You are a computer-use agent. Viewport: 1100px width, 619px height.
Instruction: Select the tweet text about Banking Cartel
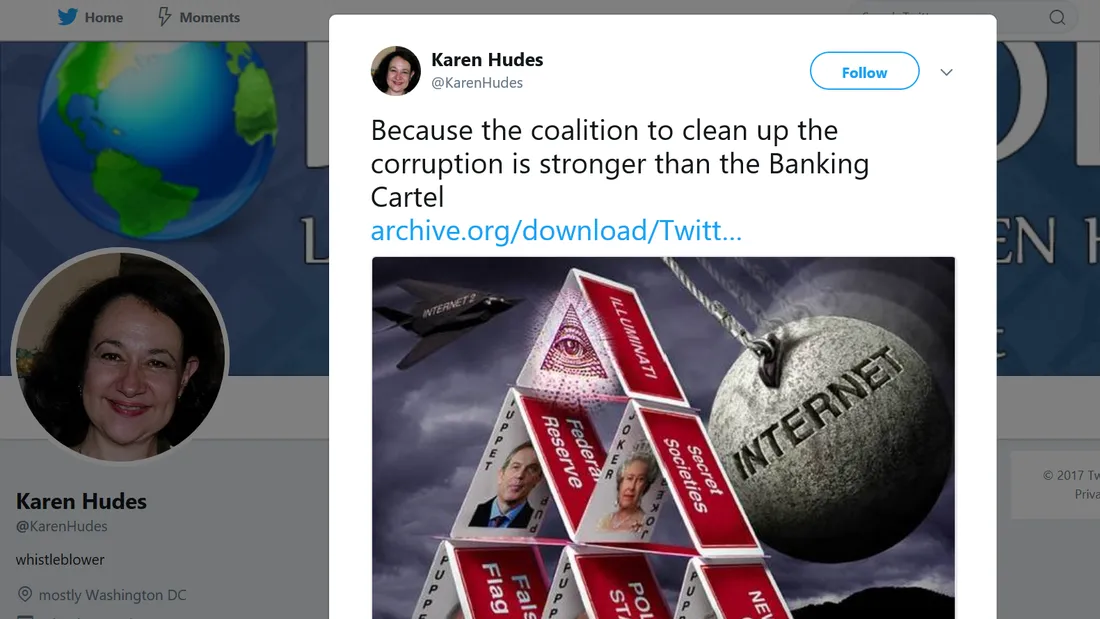click(x=619, y=164)
